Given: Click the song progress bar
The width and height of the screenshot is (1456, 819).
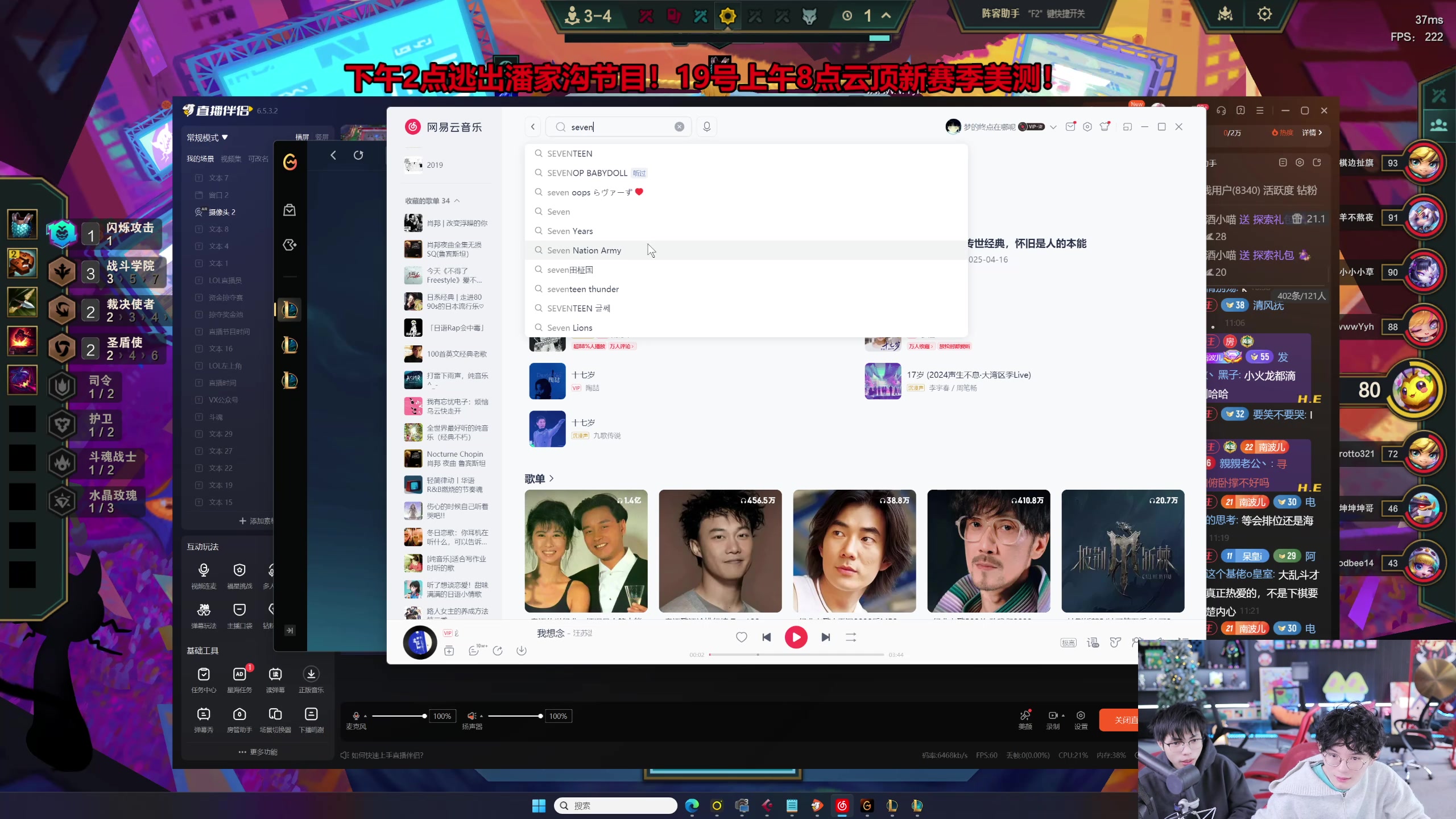Looking at the screenshot, I should 796,655.
